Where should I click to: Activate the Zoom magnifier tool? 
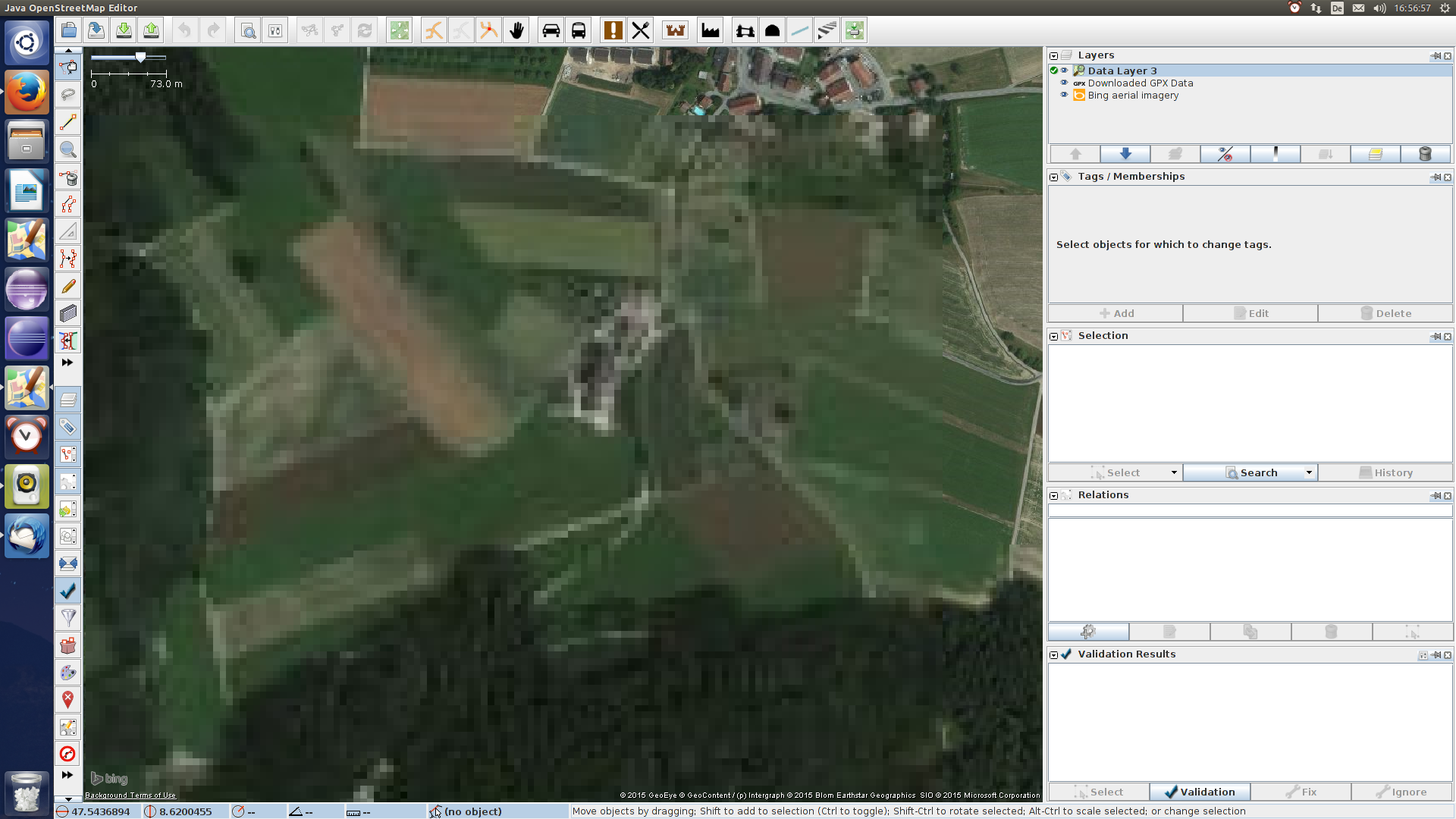click(x=68, y=149)
